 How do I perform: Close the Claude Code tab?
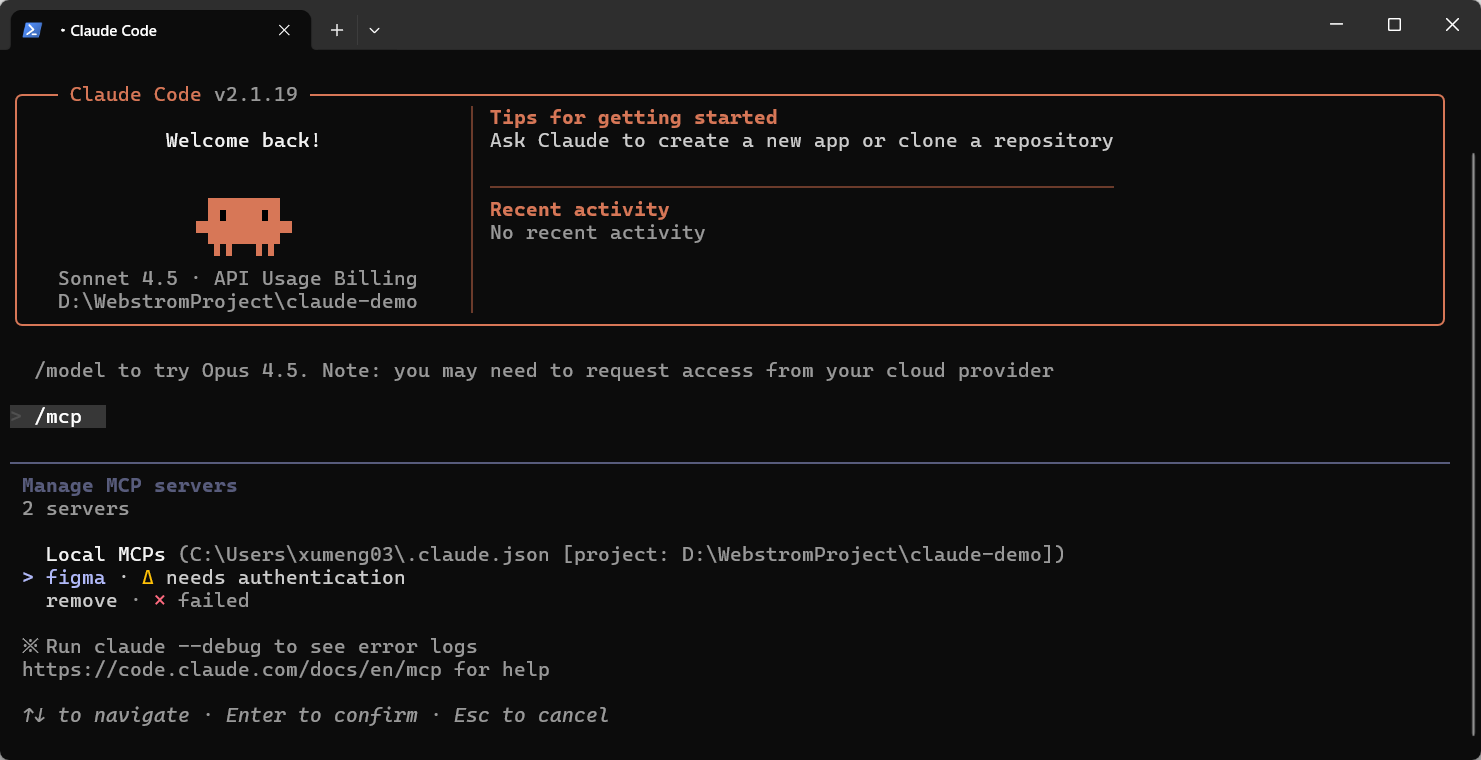coord(284,30)
